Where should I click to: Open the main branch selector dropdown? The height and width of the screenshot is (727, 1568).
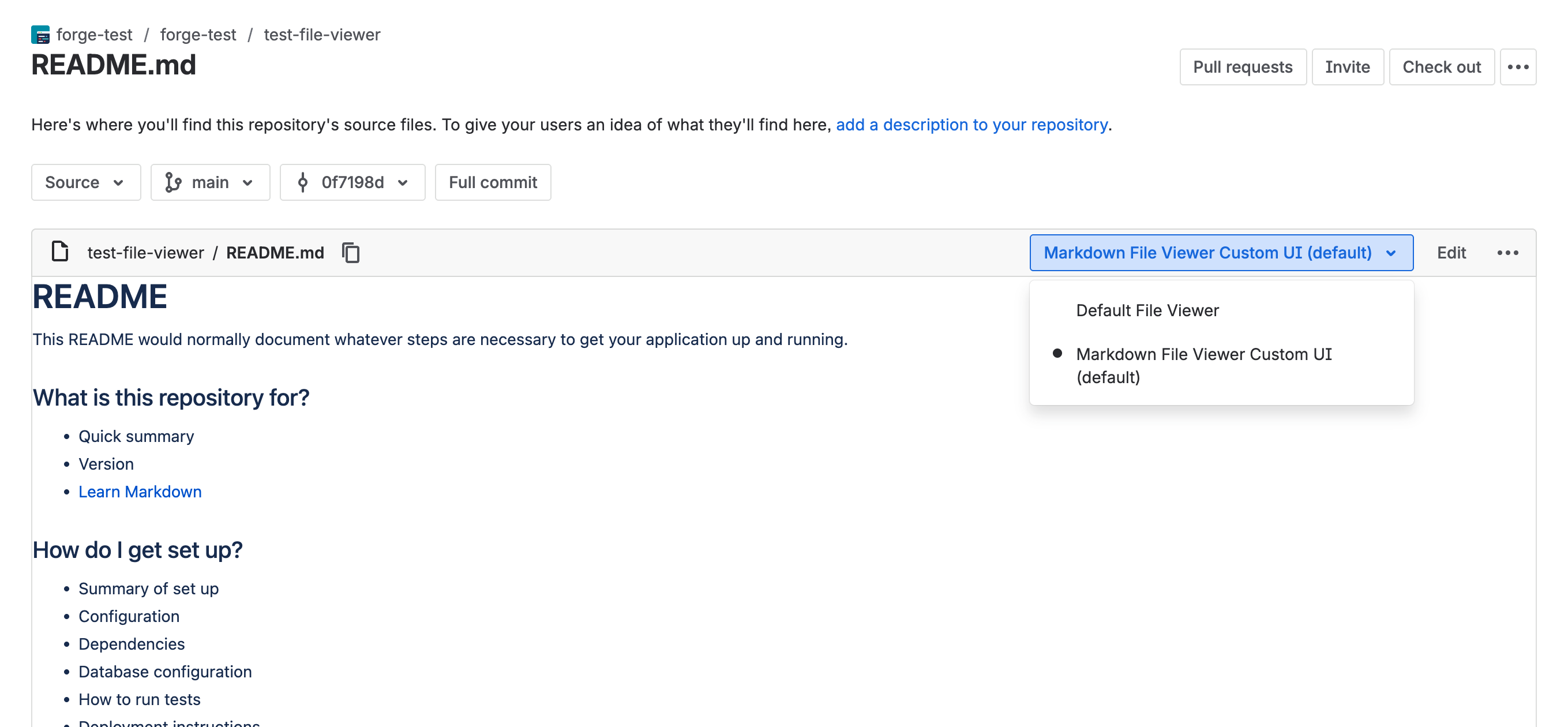click(x=210, y=182)
